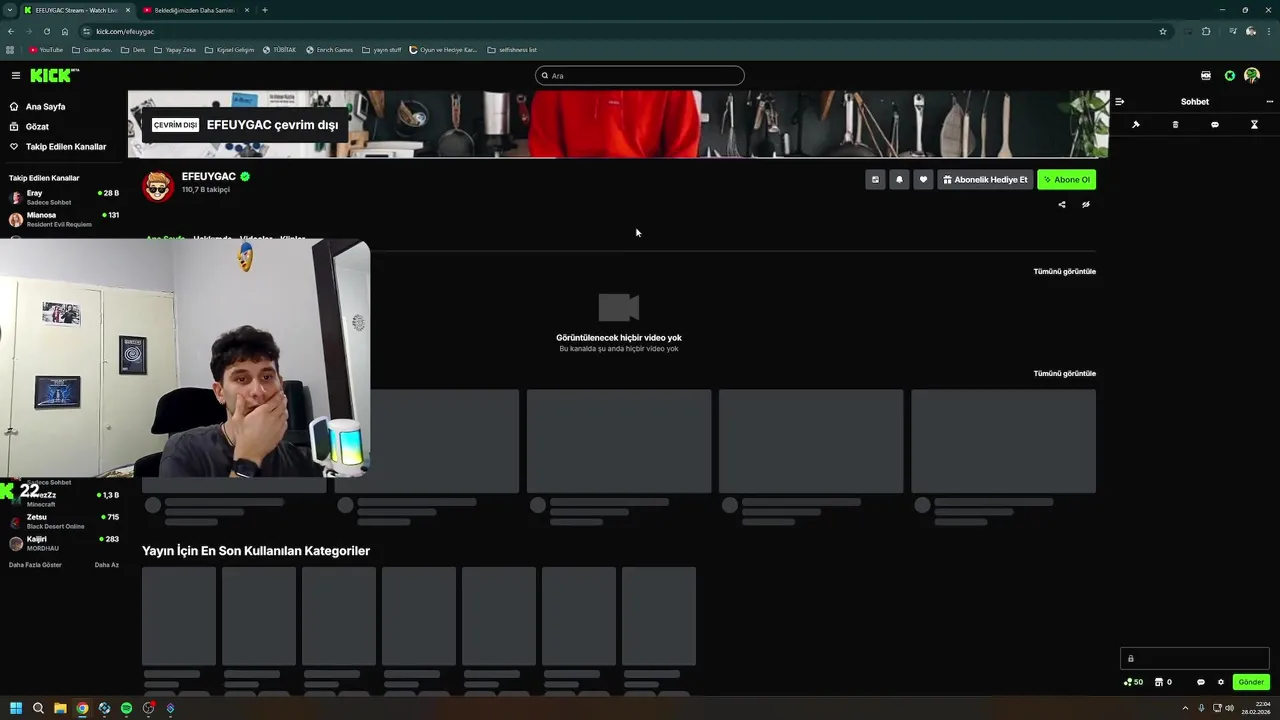1280x720 pixels.
Task: Select the EFEUYGAC Stream browser tab
Action: click(78, 10)
